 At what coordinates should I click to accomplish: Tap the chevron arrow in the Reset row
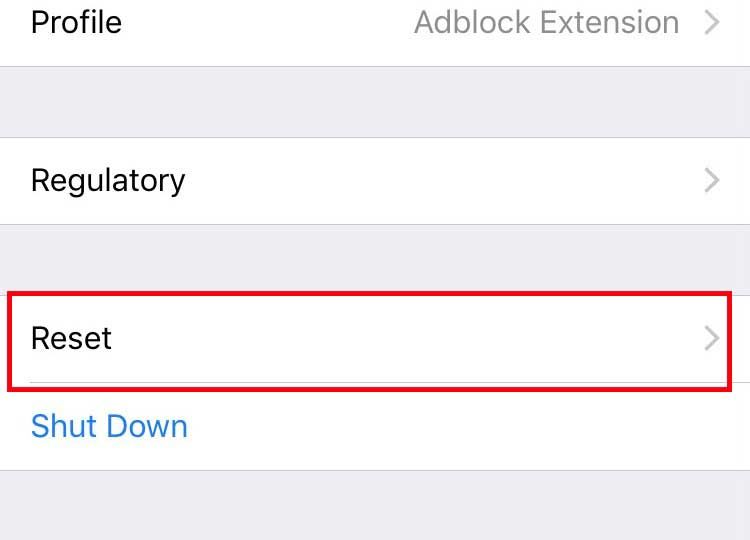(712, 338)
